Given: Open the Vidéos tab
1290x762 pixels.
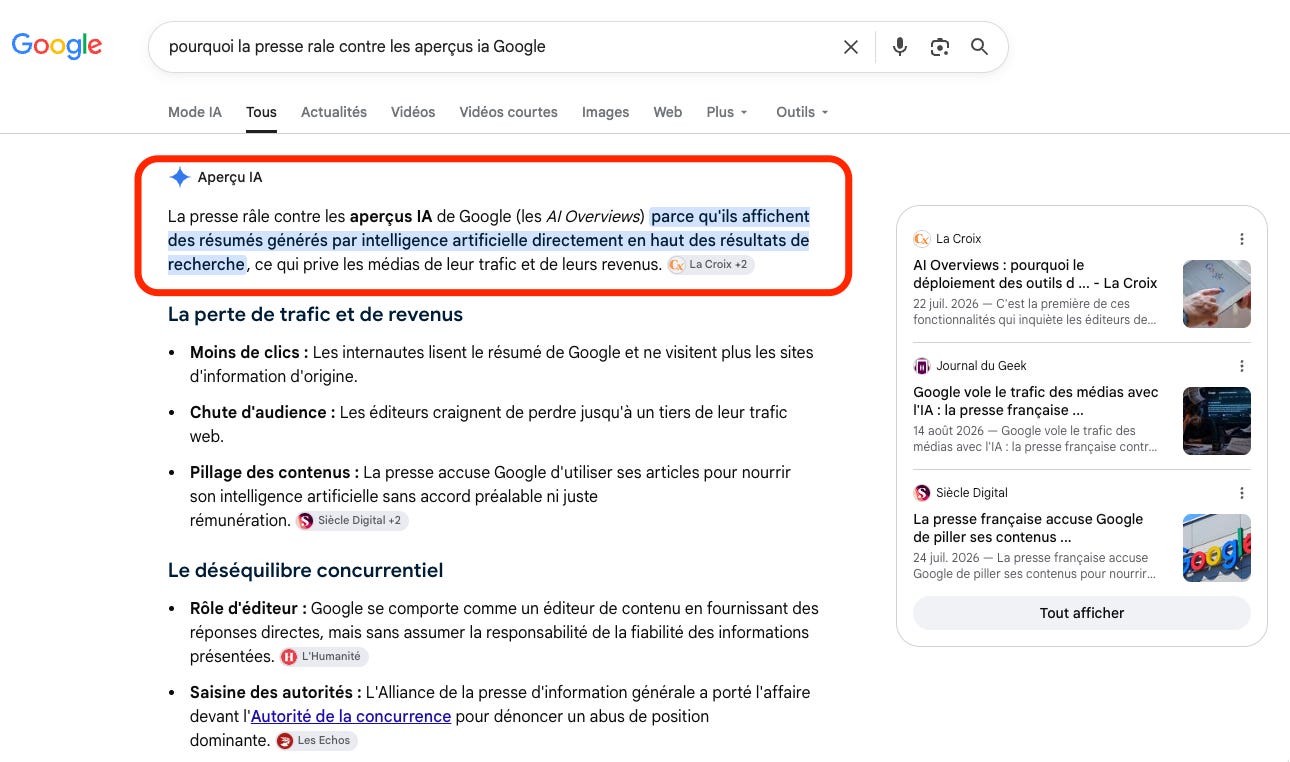Looking at the screenshot, I should point(413,112).
